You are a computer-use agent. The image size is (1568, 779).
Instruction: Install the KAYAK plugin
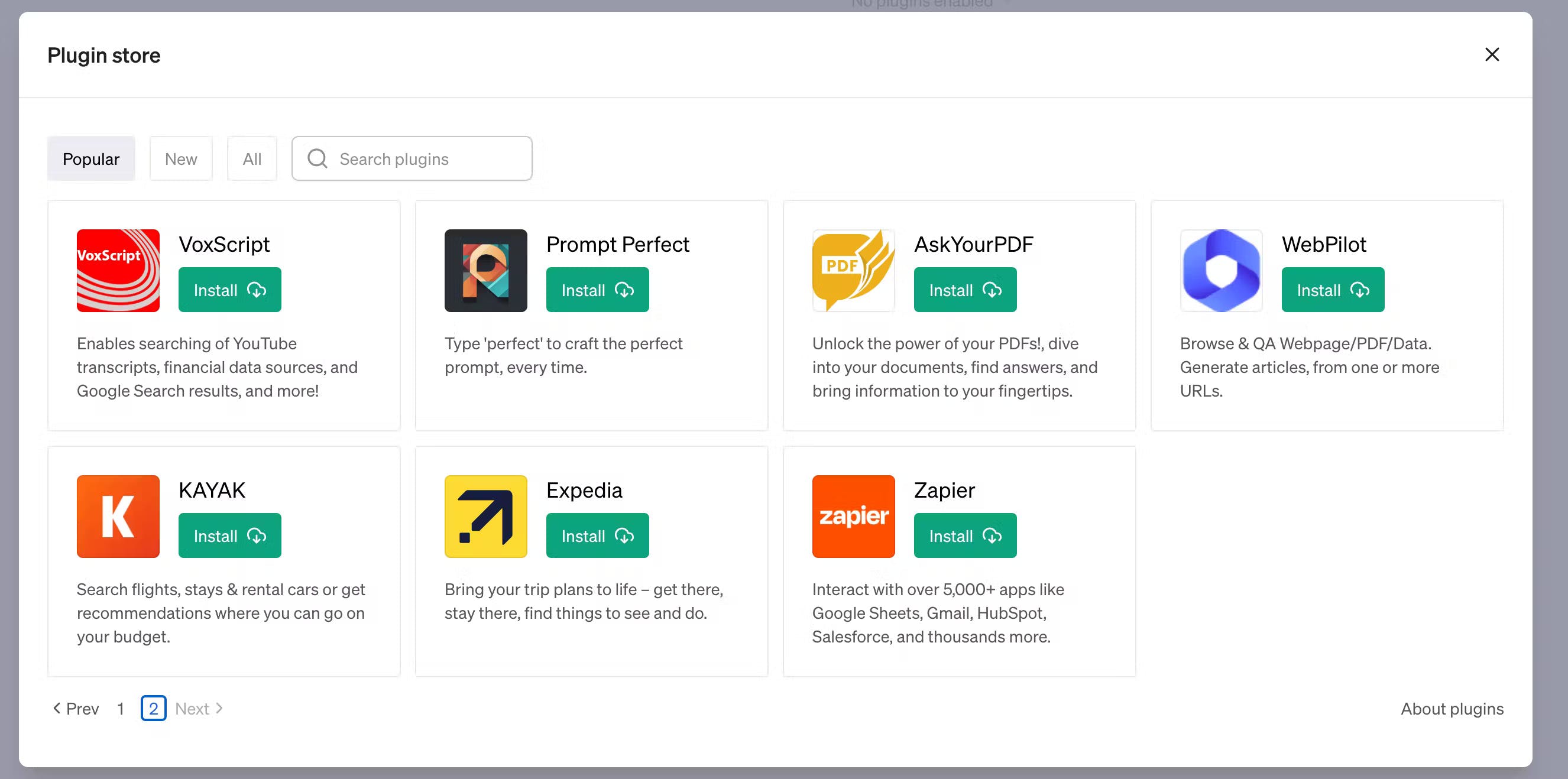229,536
